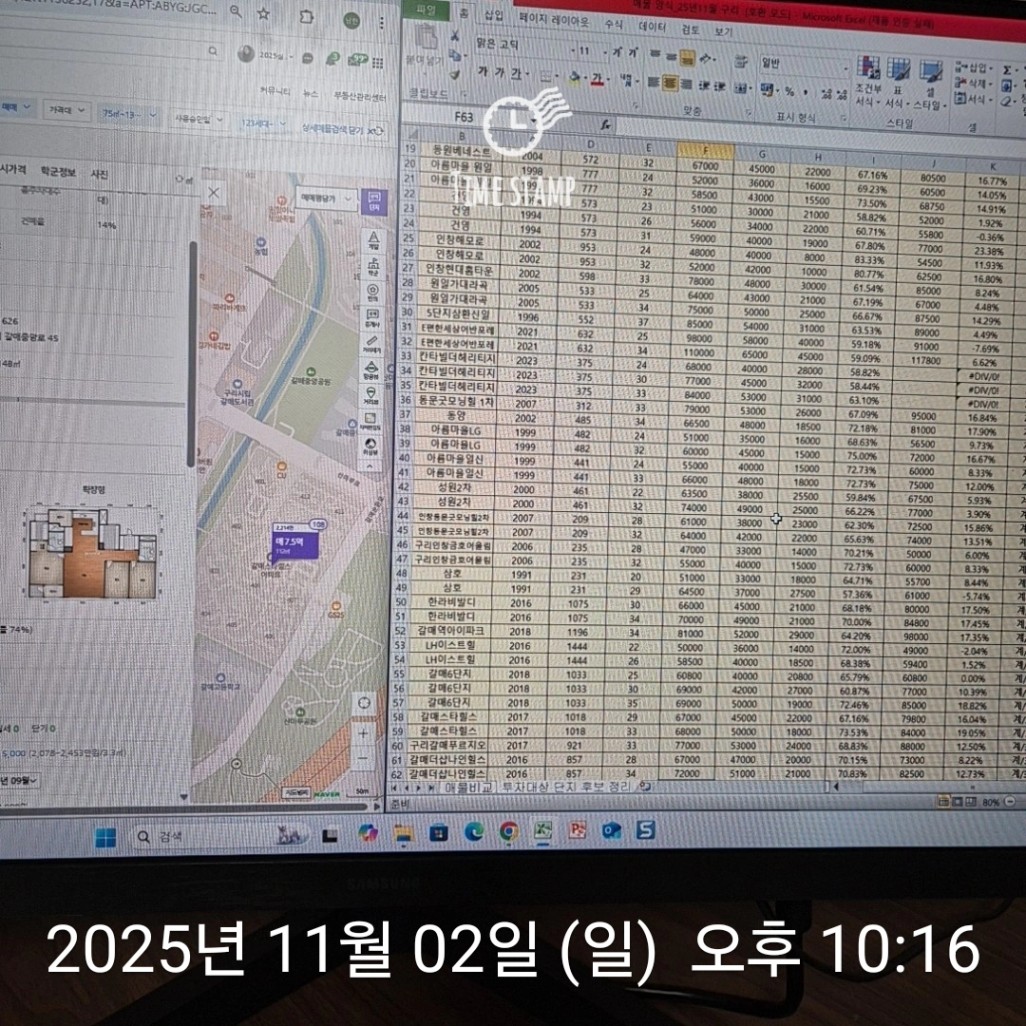
Task: Apply center alignment in Excel ribbon
Action: pyautogui.click(x=669, y=83)
